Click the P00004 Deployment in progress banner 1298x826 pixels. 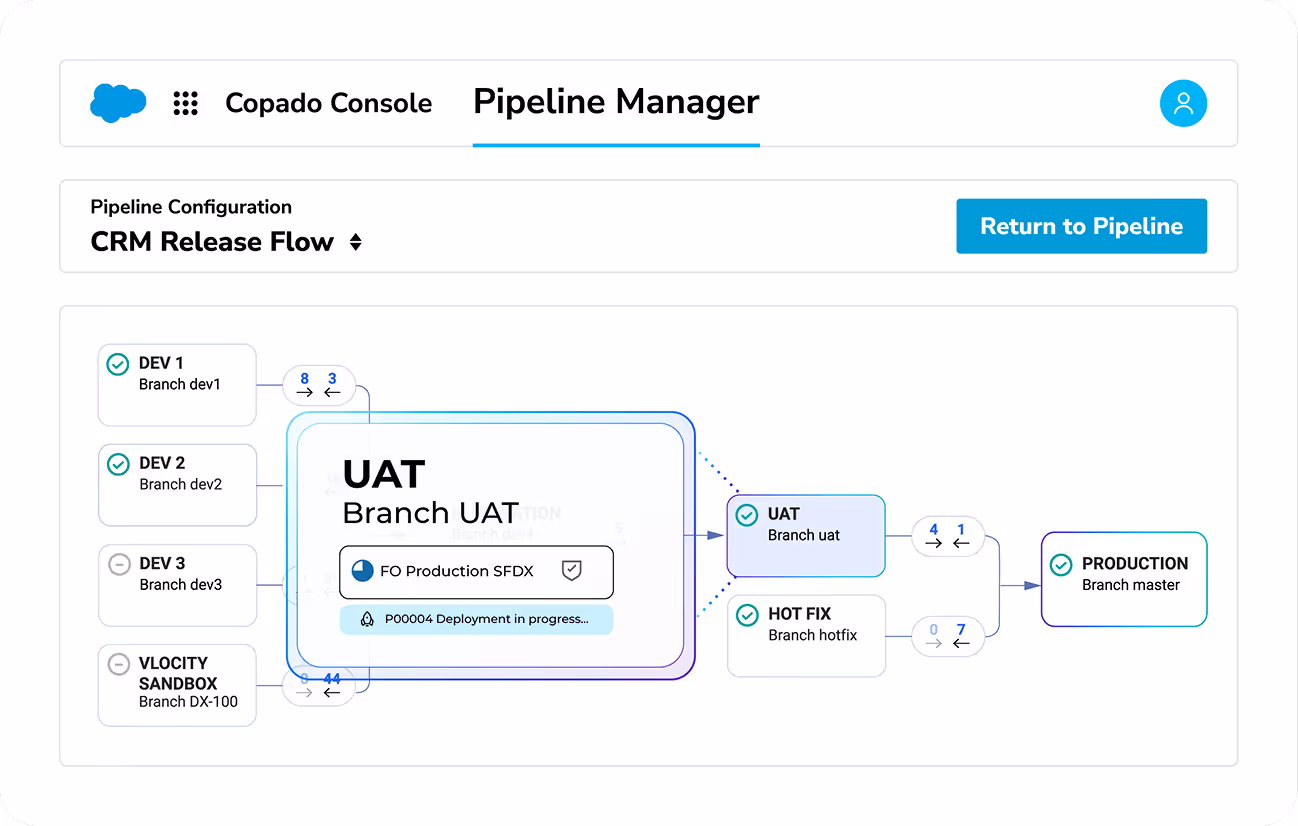[x=476, y=619]
